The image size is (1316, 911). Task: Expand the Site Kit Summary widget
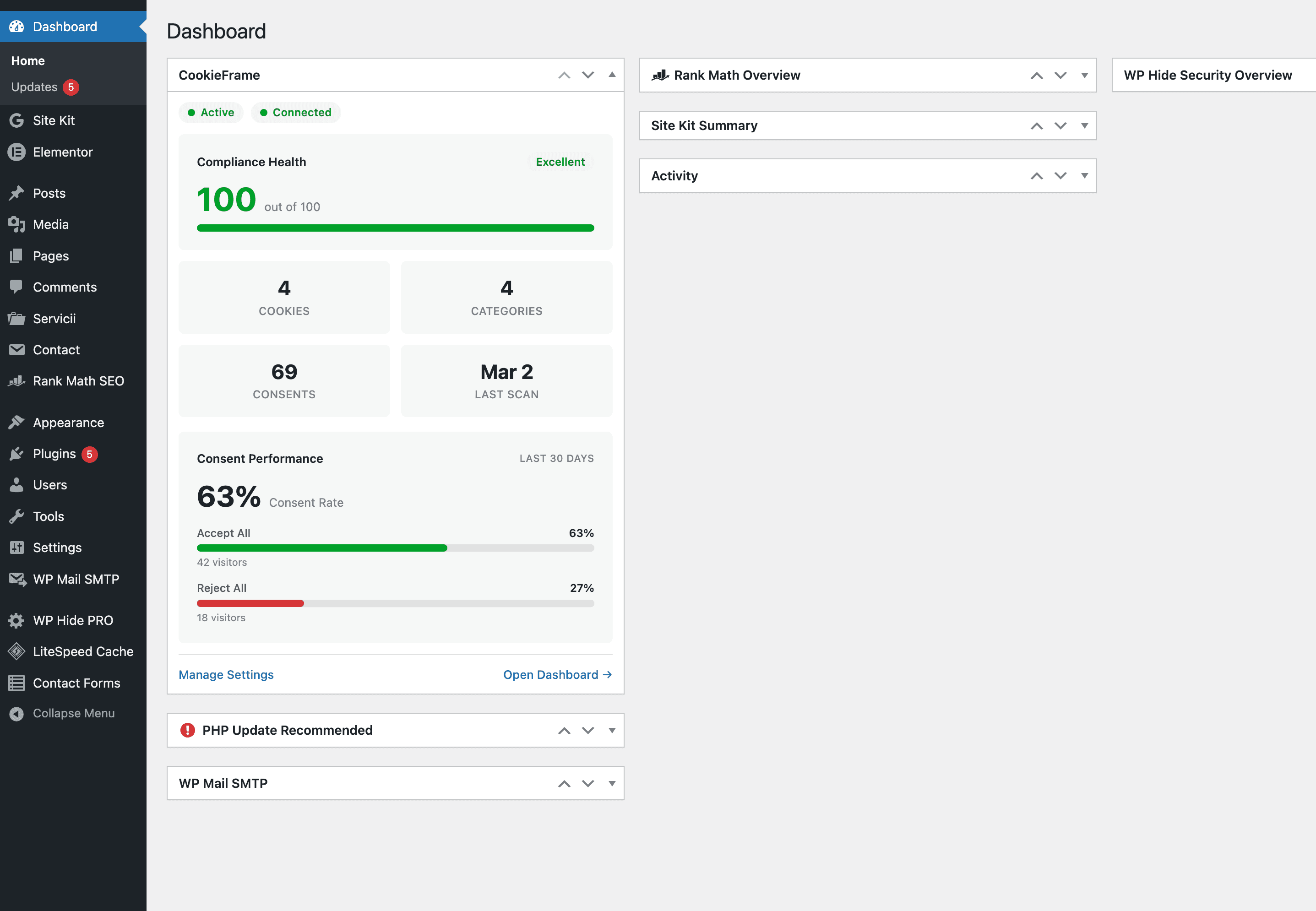tap(1084, 125)
